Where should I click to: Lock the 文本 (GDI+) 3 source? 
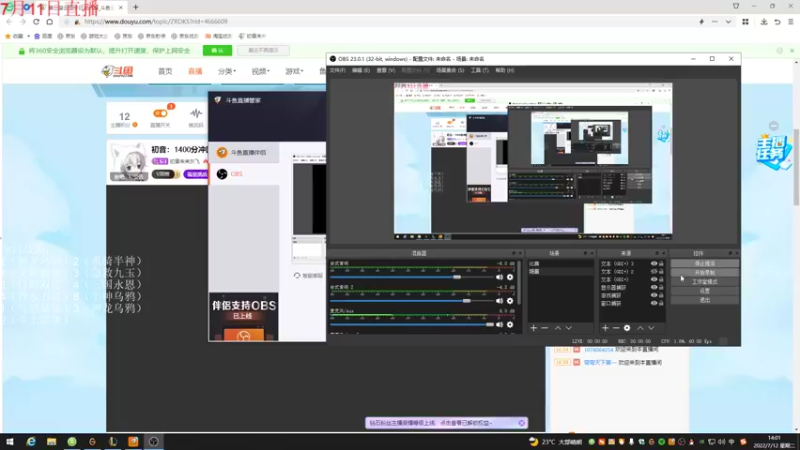pos(661,264)
